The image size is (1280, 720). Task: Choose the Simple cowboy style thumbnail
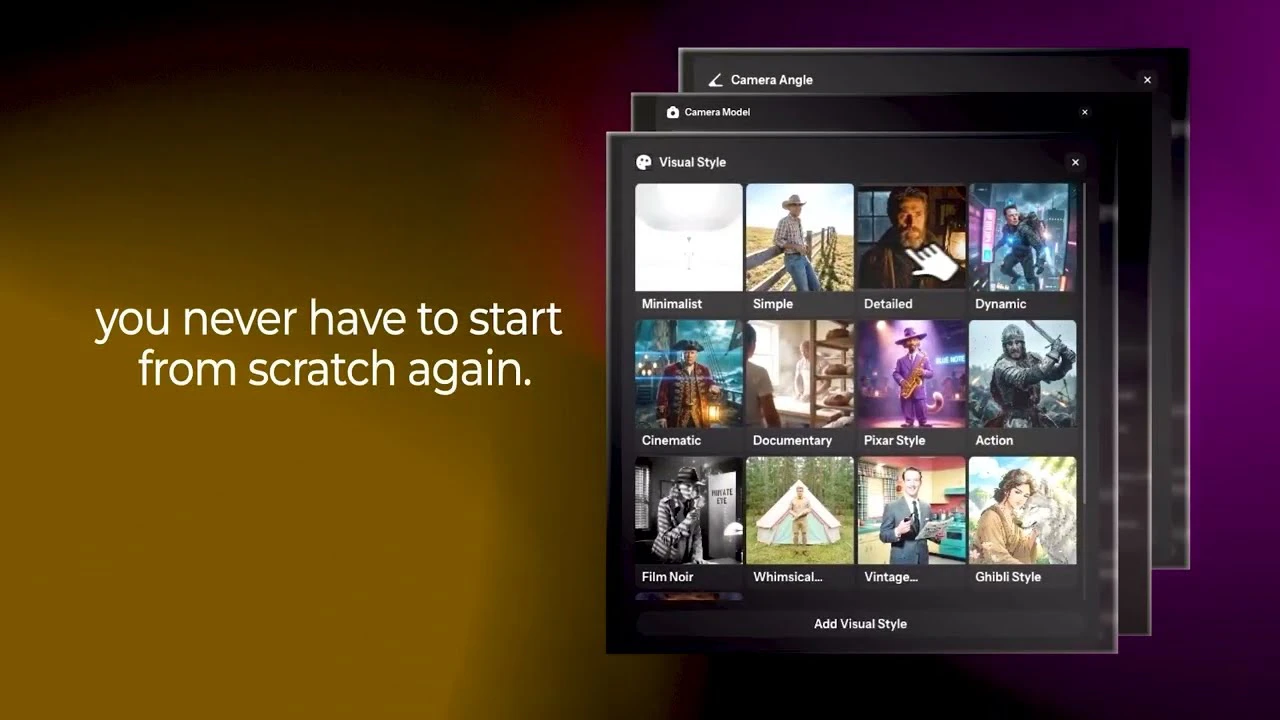click(800, 237)
